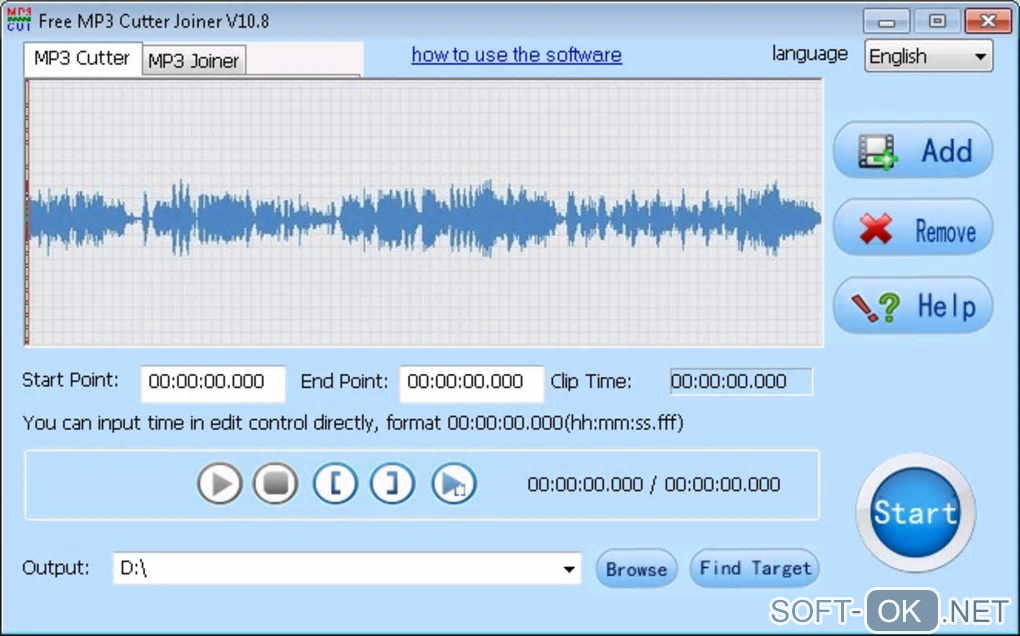Screen dimensions: 1020x636
Task: Click the 'Clip Time:' label
Action: point(591,381)
